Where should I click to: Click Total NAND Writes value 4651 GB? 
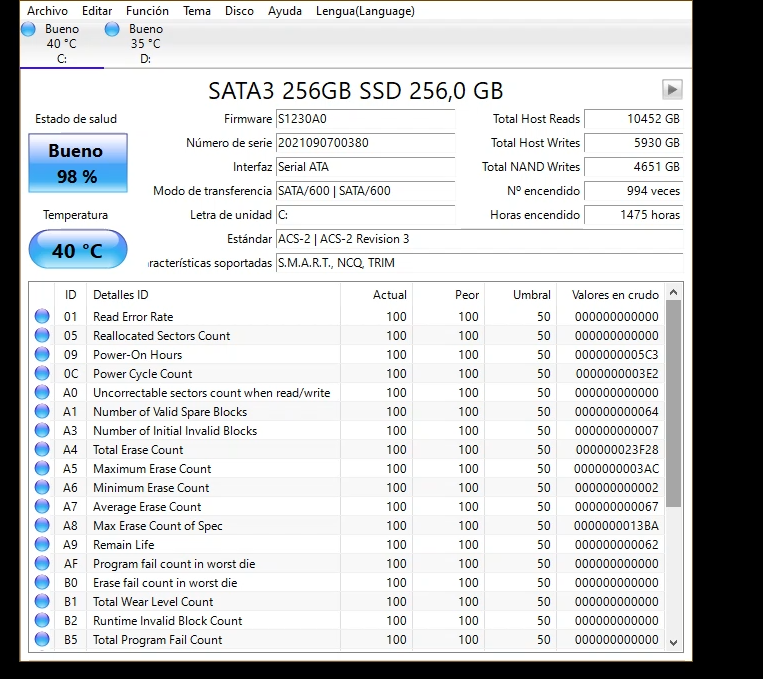pyautogui.click(x=634, y=167)
